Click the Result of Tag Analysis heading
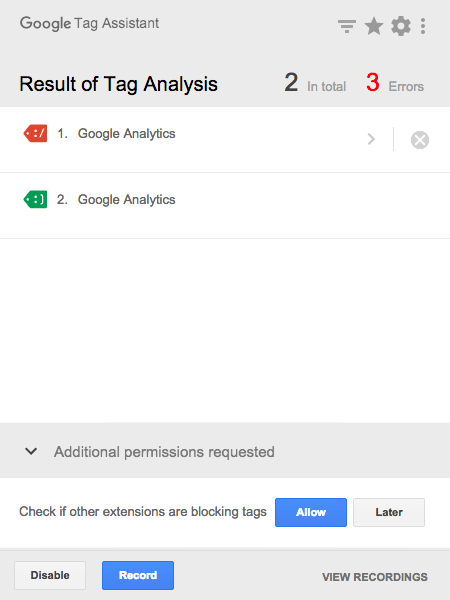 click(x=118, y=84)
